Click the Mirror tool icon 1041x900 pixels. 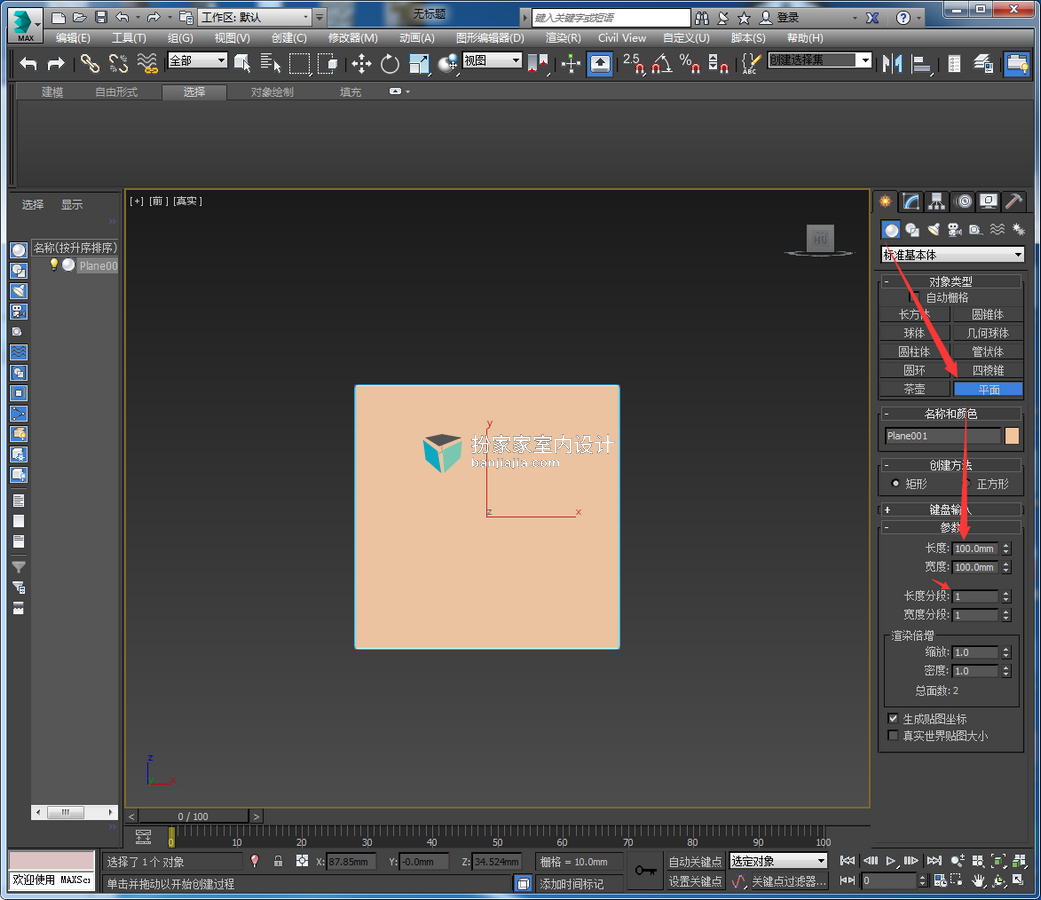(892, 64)
